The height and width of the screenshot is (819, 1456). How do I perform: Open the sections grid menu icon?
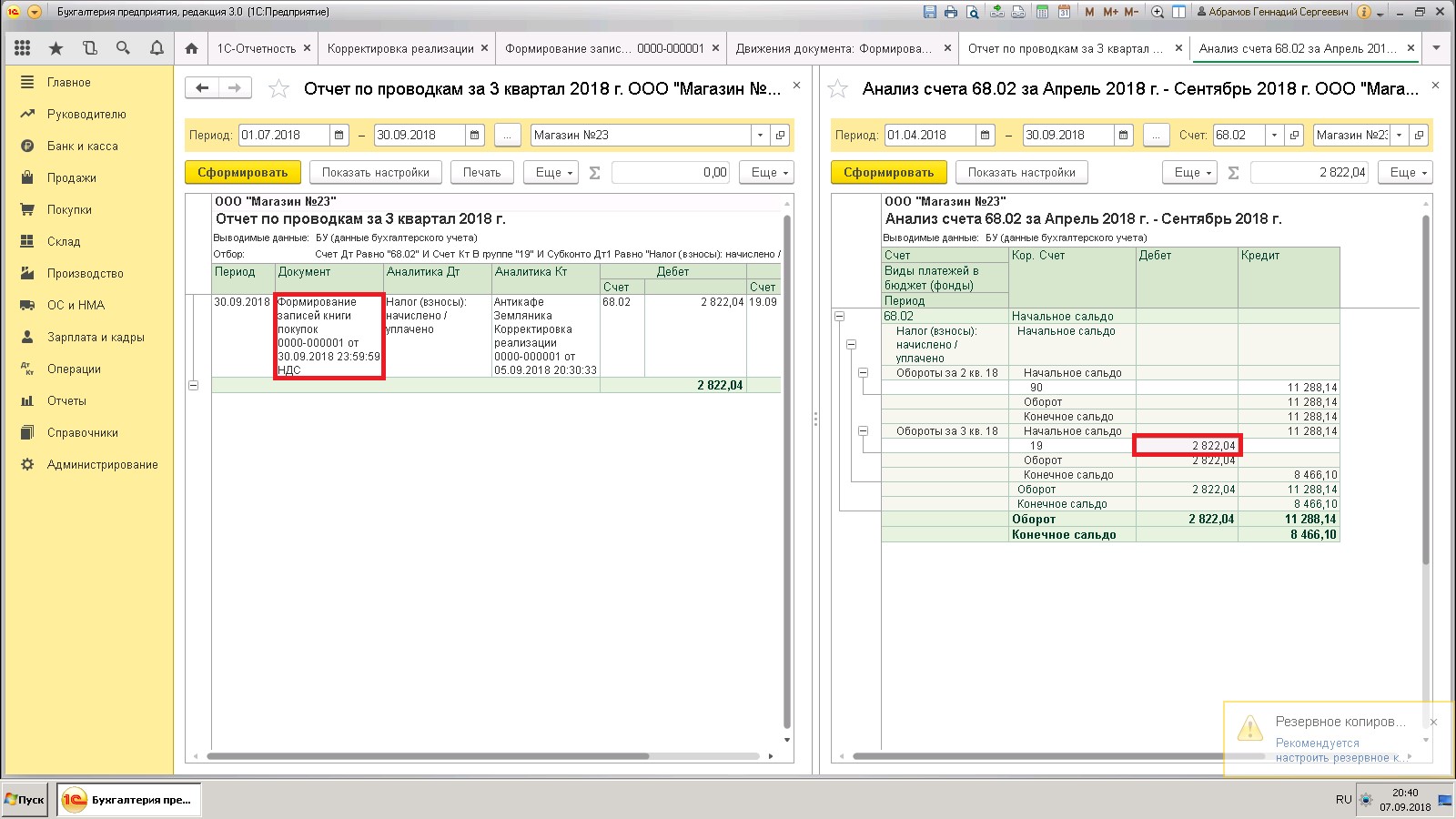click(23, 48)
